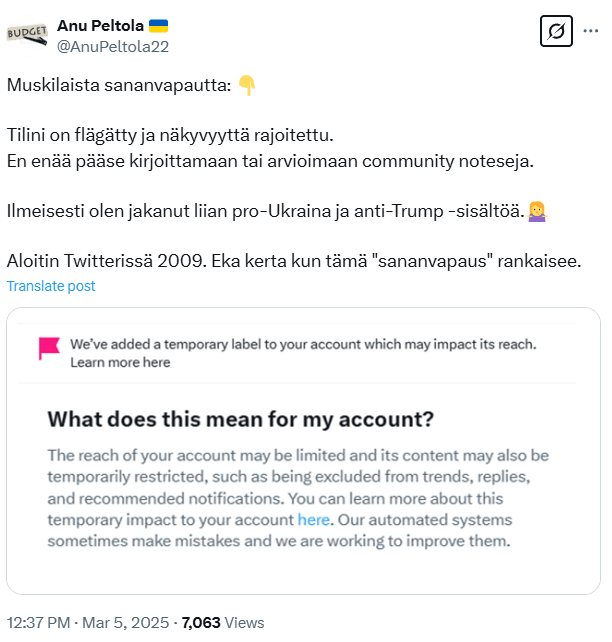The image size is (612, 642).
Task: Click the pointing-down hand emoji
Action: click(246, 86)
